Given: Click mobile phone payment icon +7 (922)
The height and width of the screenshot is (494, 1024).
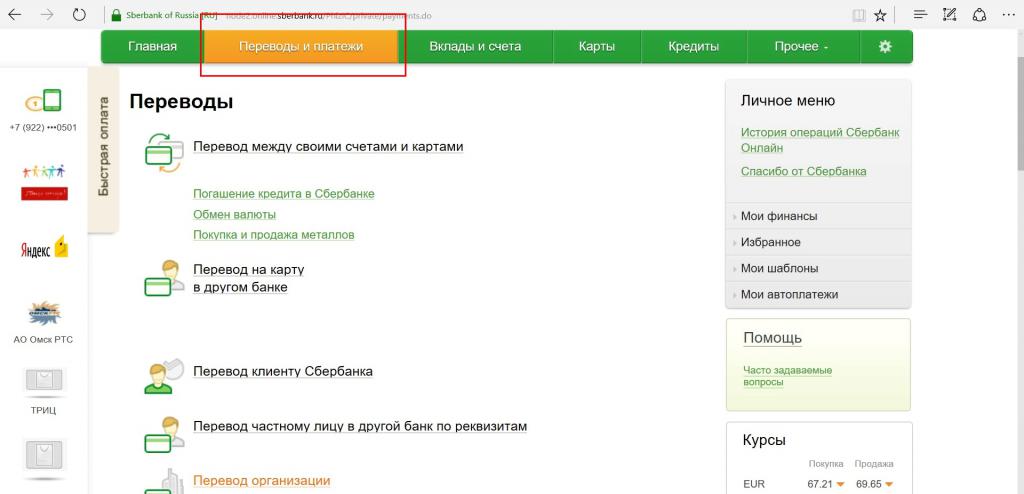Looking at the screenshot, I should 43,101.
